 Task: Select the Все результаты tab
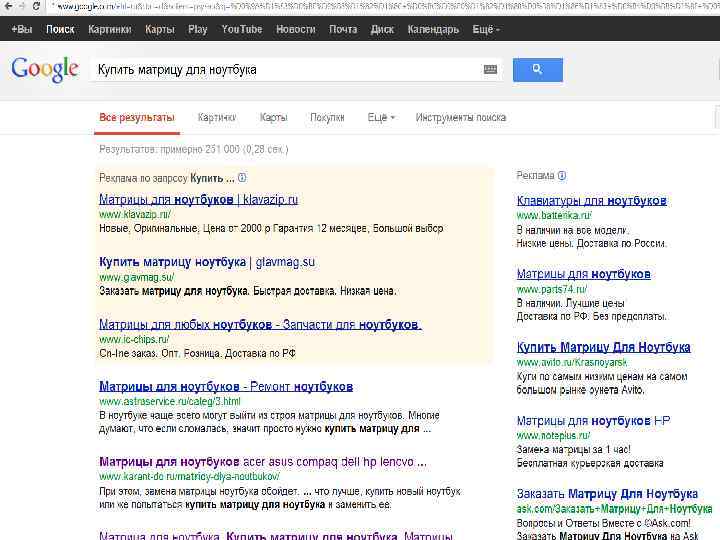(x=137, y=118)
